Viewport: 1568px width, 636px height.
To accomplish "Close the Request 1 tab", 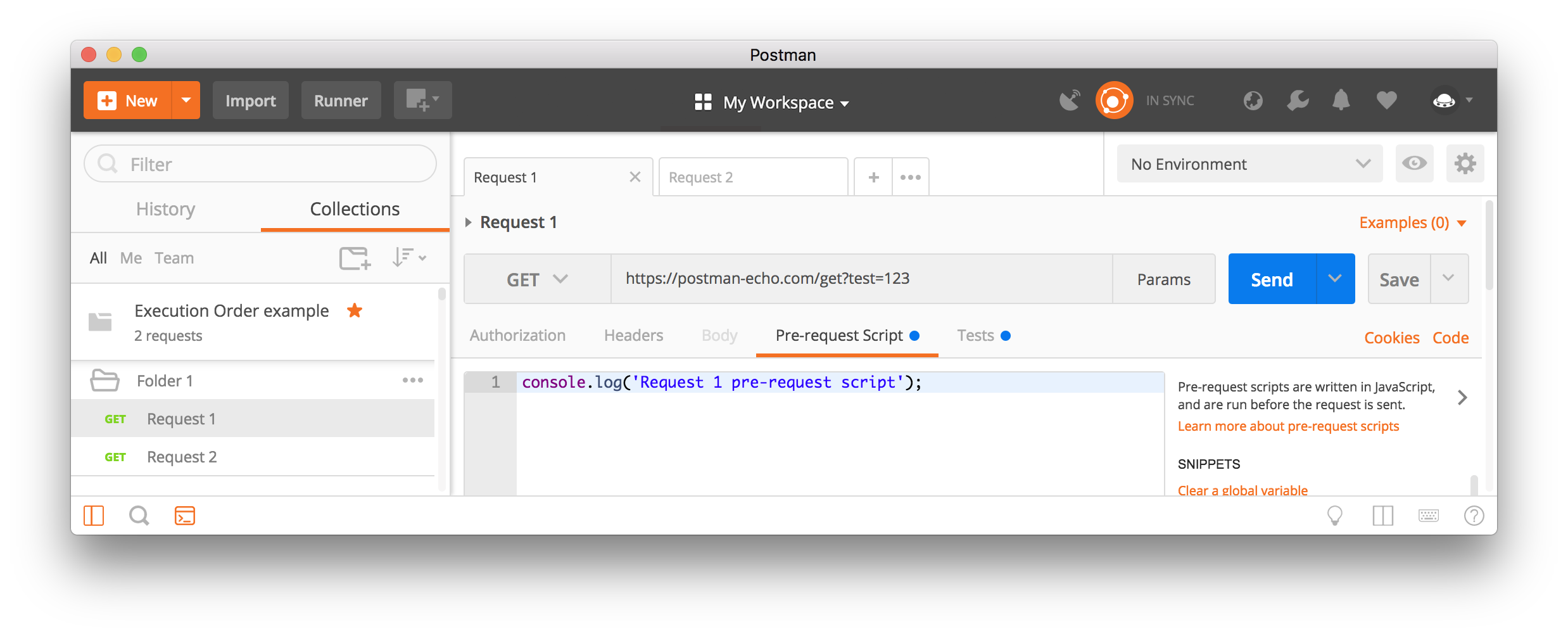I will (x=635, y=177).
